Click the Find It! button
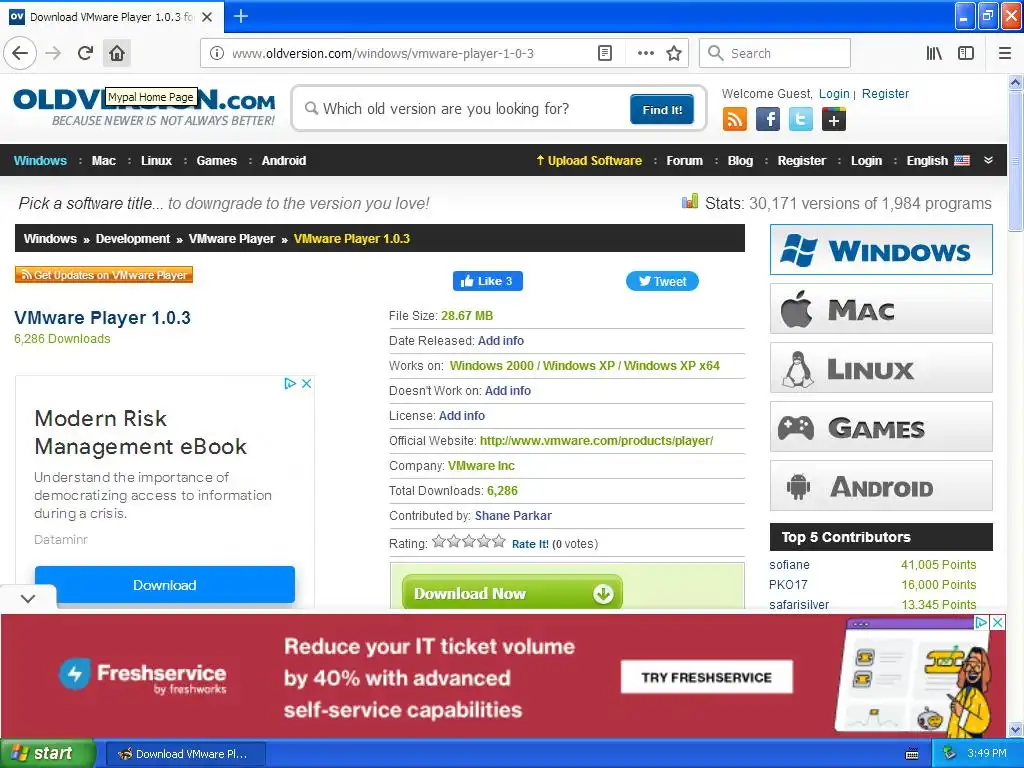This screenshot has width=1024, height=768. [662, 110]
